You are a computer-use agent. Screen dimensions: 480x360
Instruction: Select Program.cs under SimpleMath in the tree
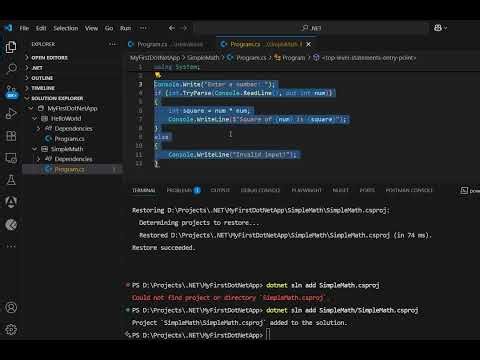pyautogui.click(x=69, y=169)
